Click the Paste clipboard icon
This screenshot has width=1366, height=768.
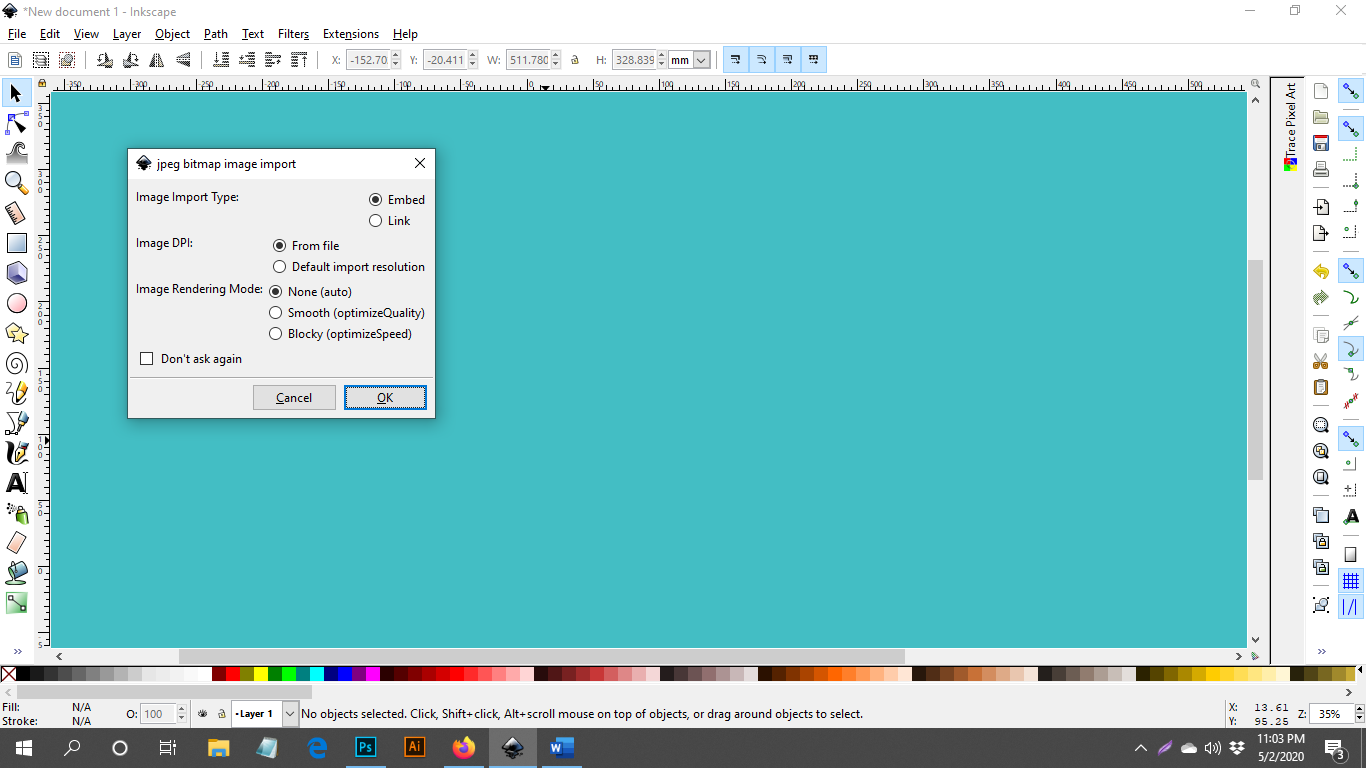(x=1321, y=387)
